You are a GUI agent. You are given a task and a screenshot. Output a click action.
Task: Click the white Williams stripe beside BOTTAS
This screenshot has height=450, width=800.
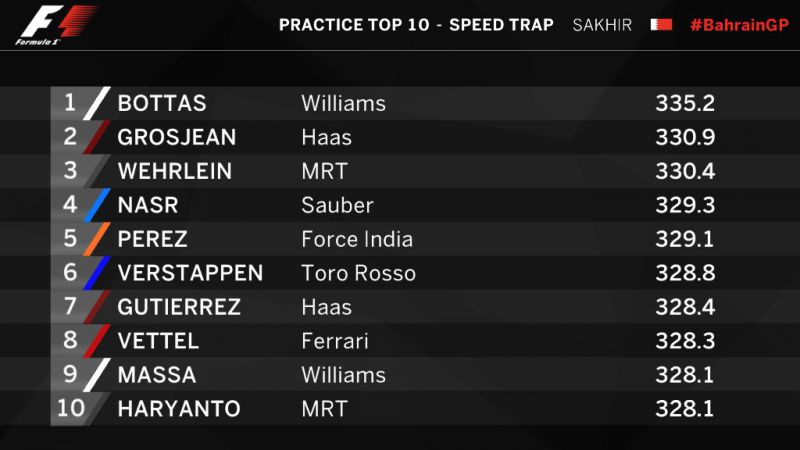pos(96,103)
